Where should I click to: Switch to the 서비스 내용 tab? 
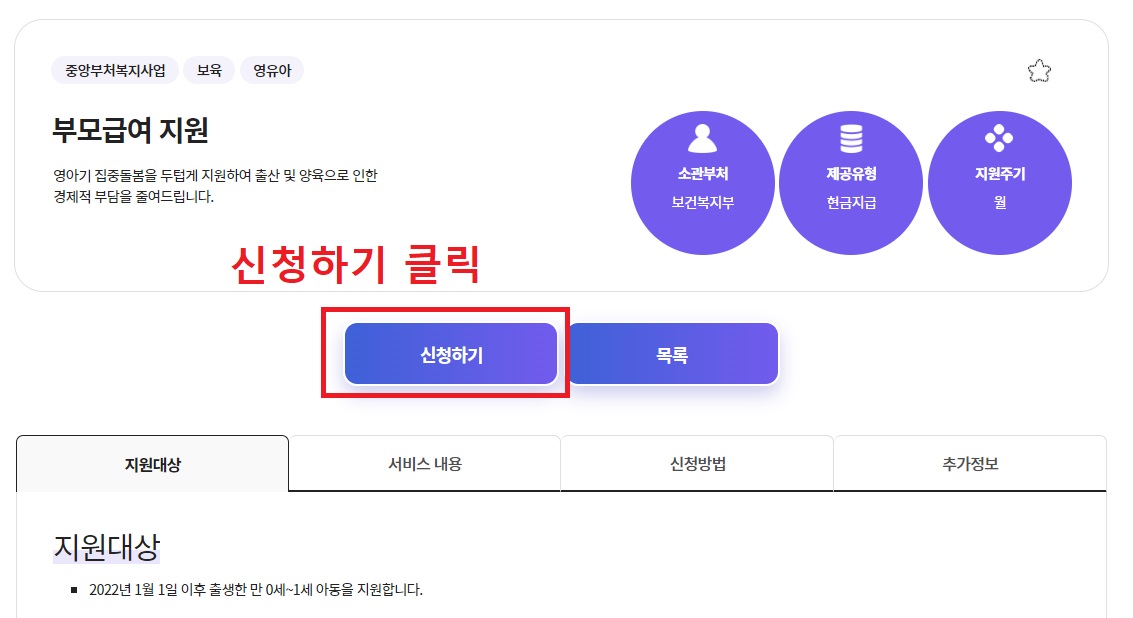click(x=425, y=463)
